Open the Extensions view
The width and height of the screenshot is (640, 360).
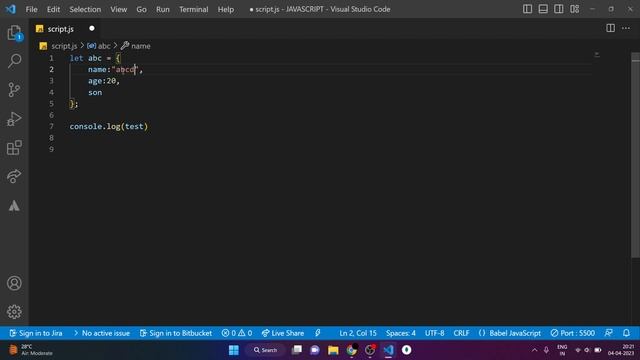click(14, 148)
